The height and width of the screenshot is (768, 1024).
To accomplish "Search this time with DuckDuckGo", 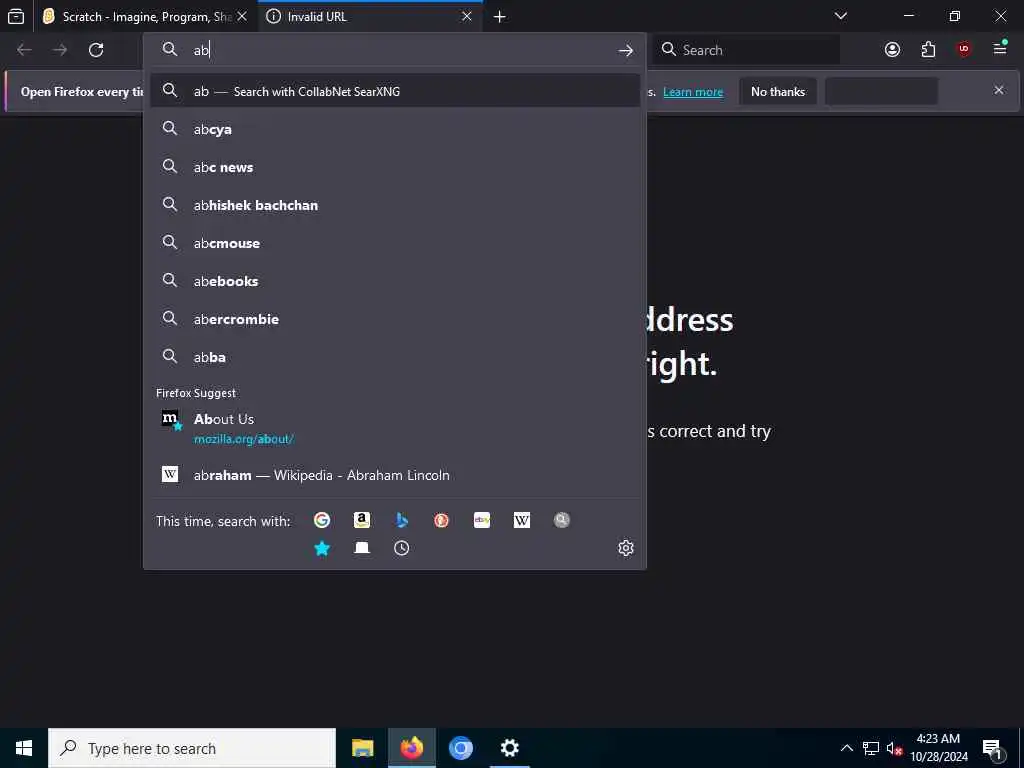I will pos(441,520).
